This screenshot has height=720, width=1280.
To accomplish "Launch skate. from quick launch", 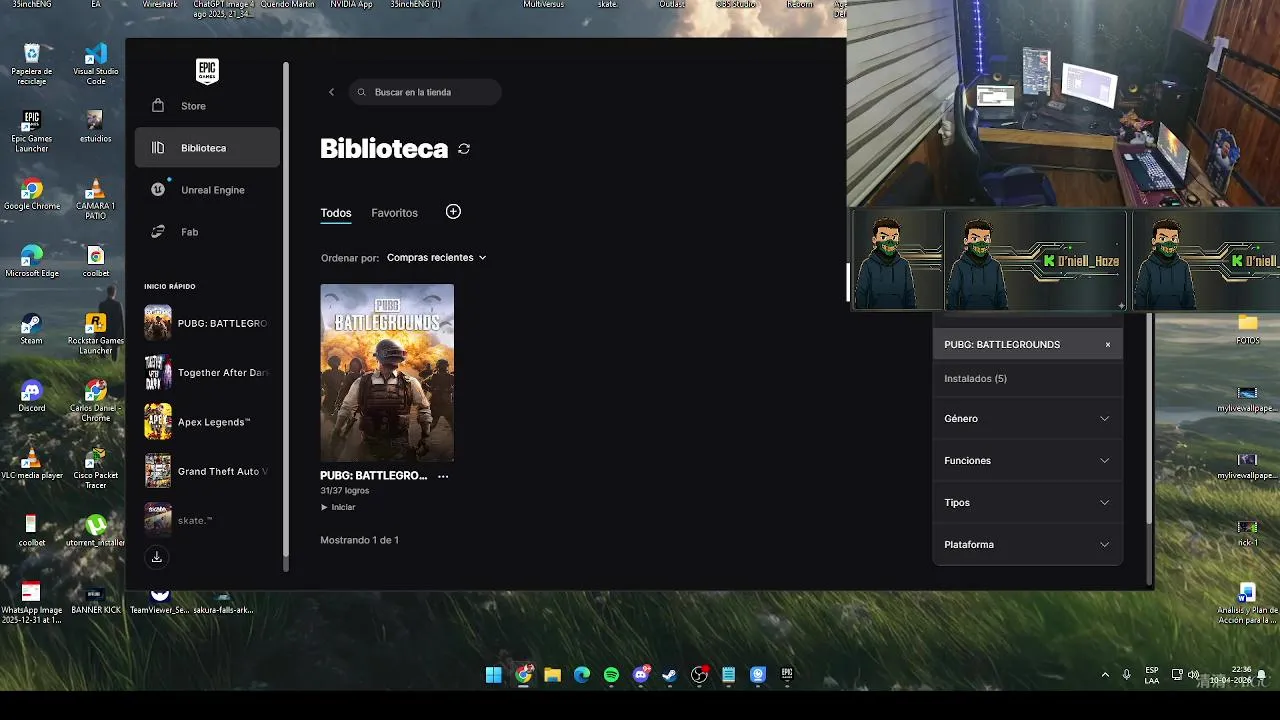I will pyautogui.click(x=207, y=520).
